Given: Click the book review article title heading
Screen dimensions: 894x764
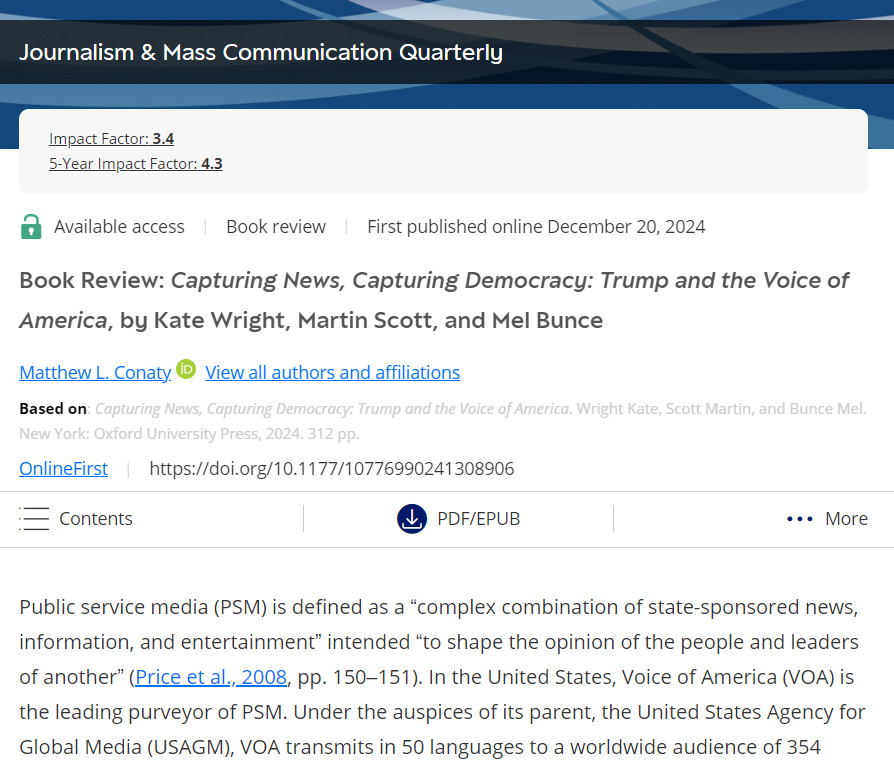Looking at the screenshot, I should pos(434,300).
